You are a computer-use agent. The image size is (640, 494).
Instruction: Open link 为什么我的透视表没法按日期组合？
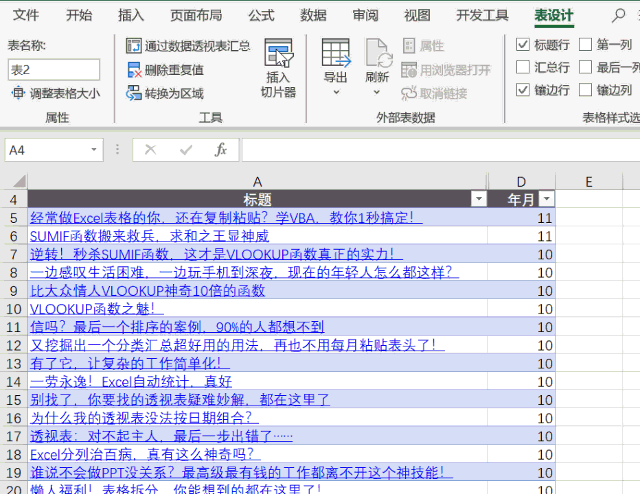(144, 418)
